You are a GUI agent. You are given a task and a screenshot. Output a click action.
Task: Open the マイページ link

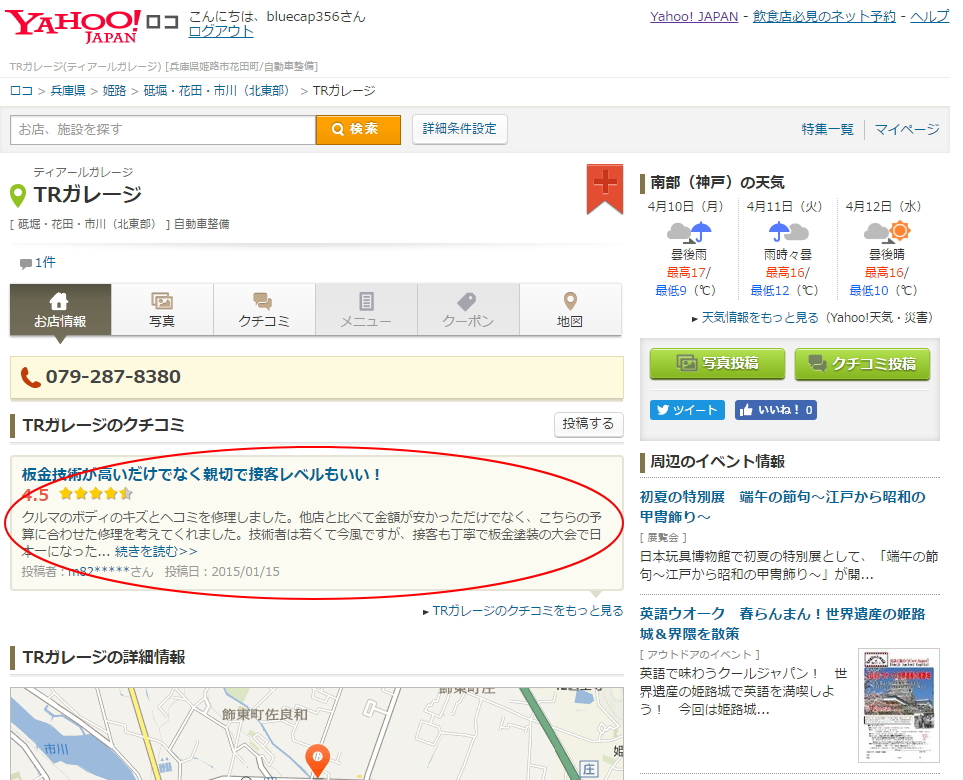pos(906,129)
